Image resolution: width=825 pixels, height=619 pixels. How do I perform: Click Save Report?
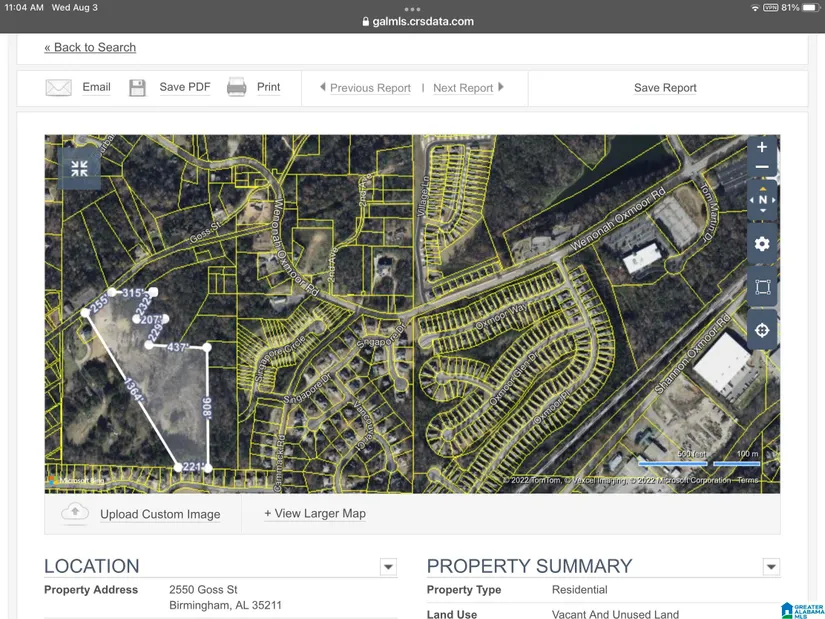665,88
